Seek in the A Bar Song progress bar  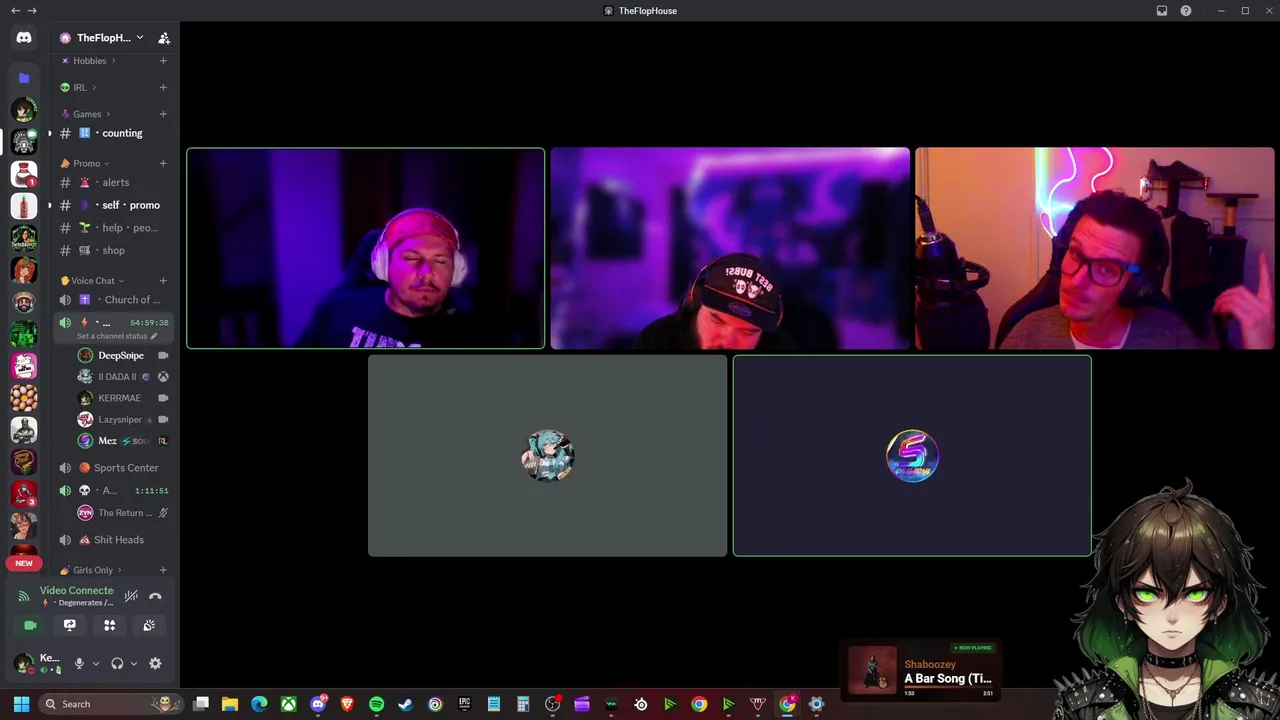tap(949, 688)
